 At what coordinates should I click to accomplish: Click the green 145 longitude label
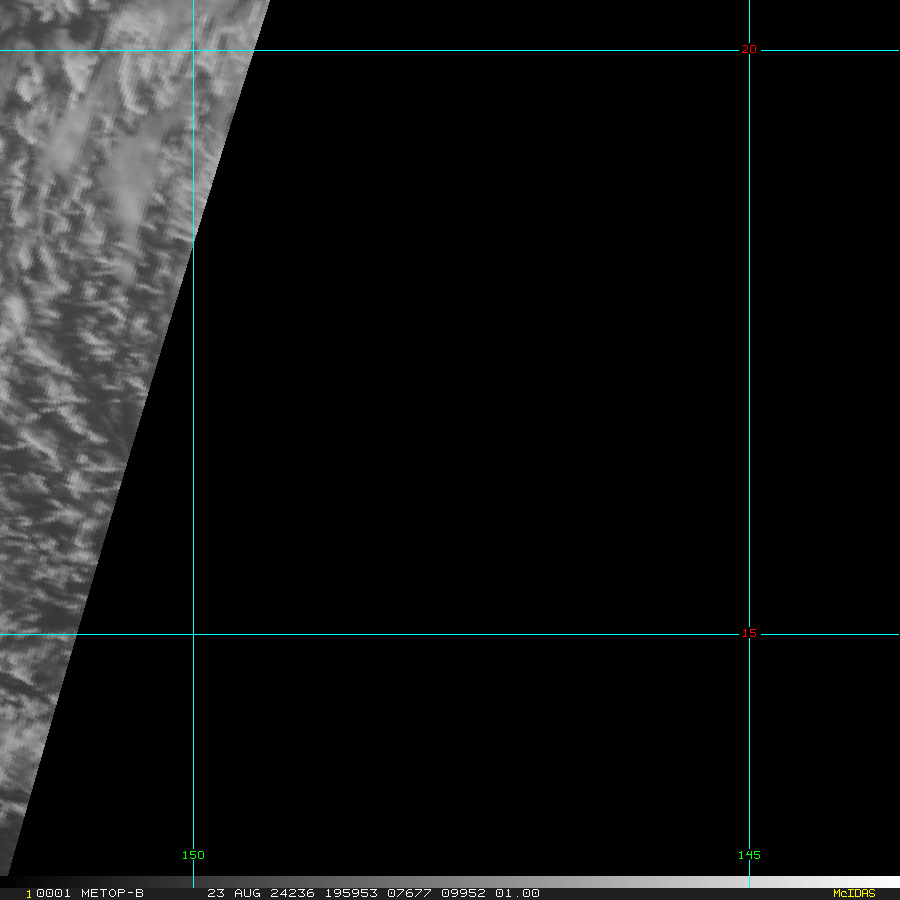point(749,855)
